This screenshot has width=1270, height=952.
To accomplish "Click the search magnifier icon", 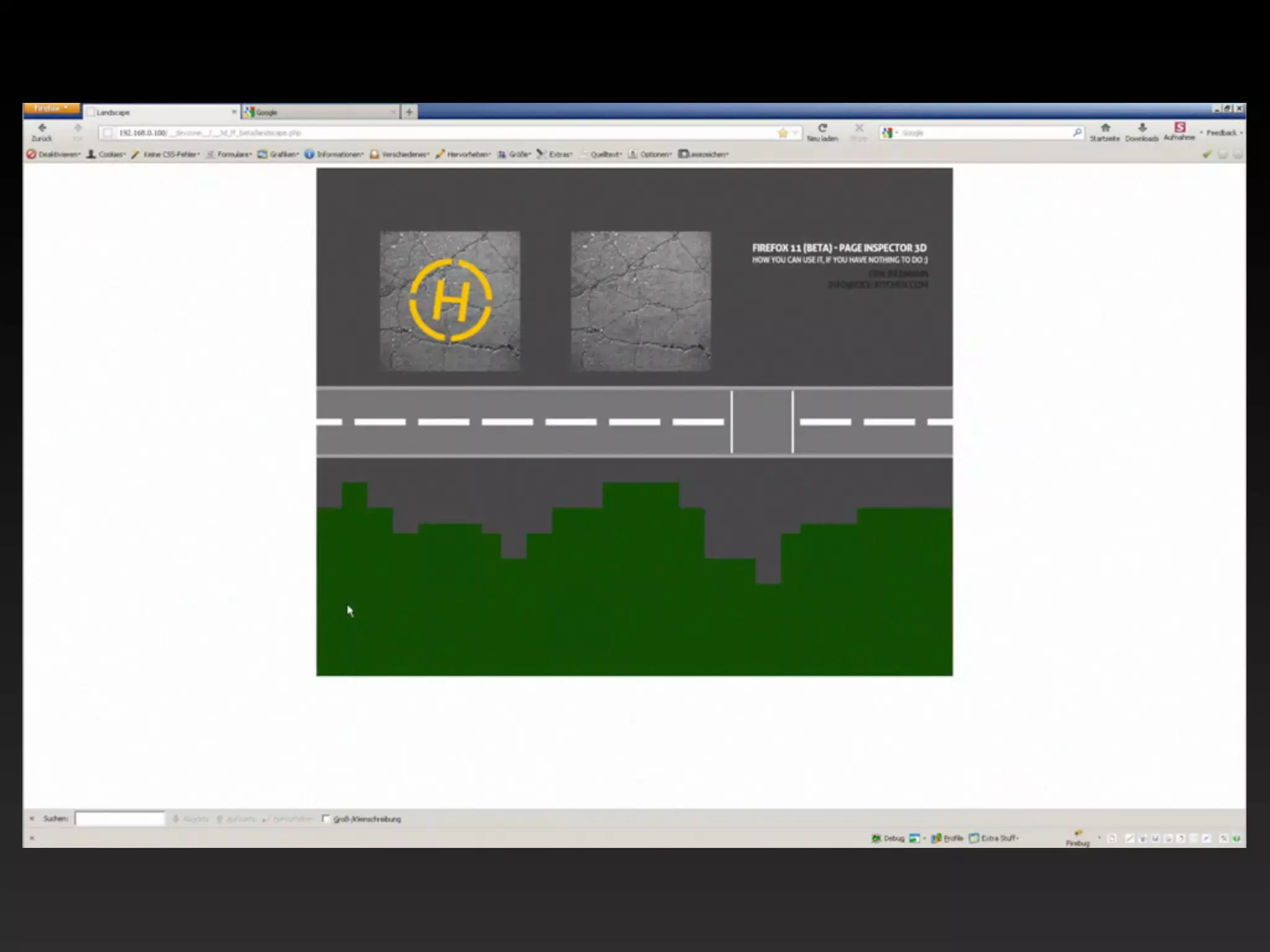I will 1077,133.
